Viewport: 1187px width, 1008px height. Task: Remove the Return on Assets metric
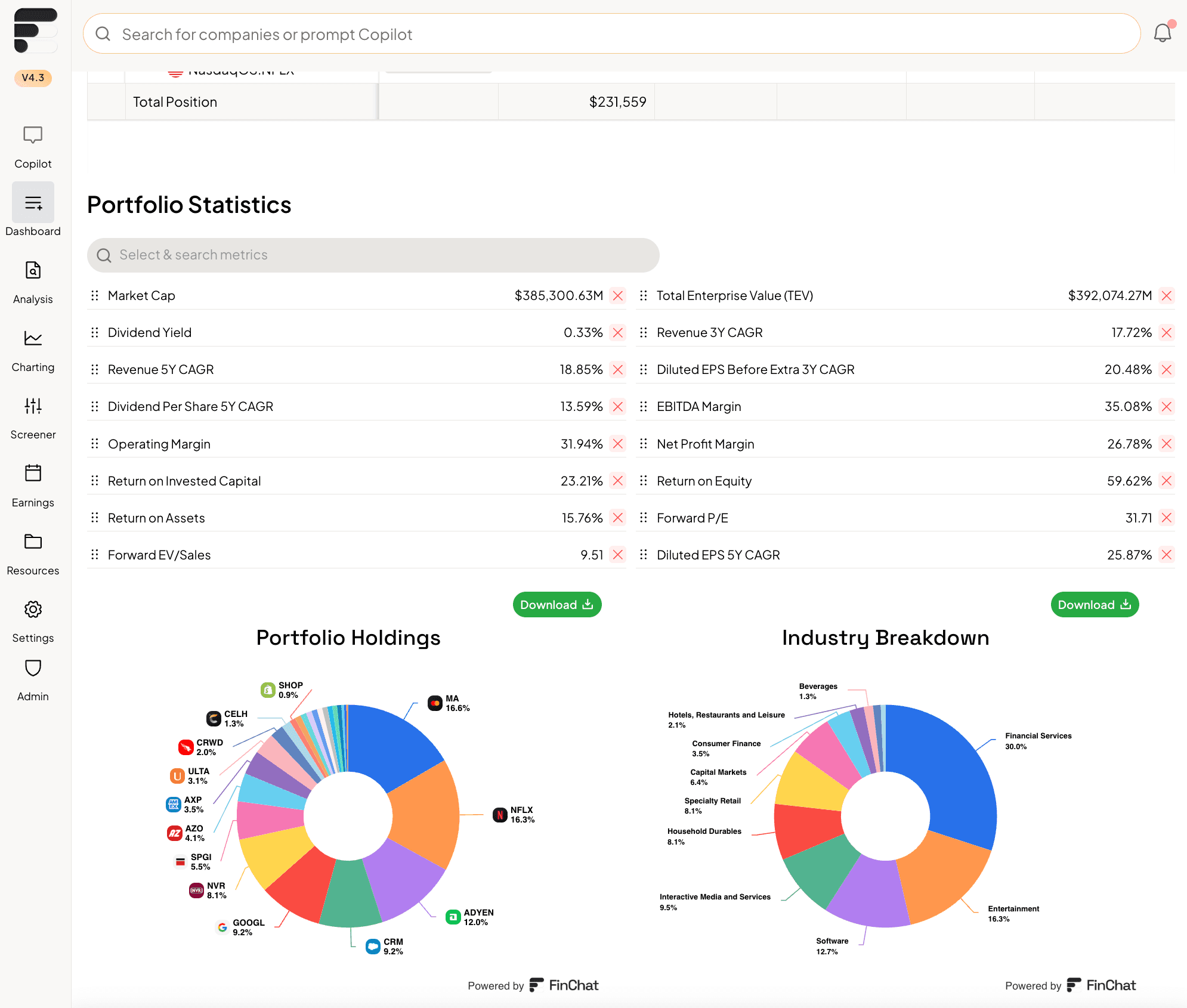pyautogui.click(x=618, y=518)
